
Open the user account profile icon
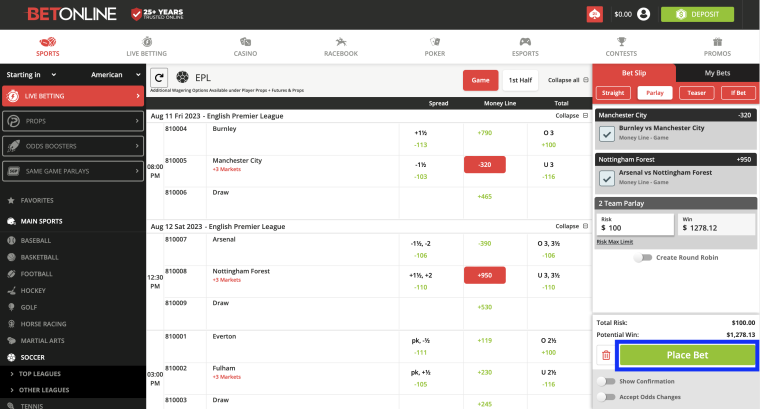tap(643, 14)
